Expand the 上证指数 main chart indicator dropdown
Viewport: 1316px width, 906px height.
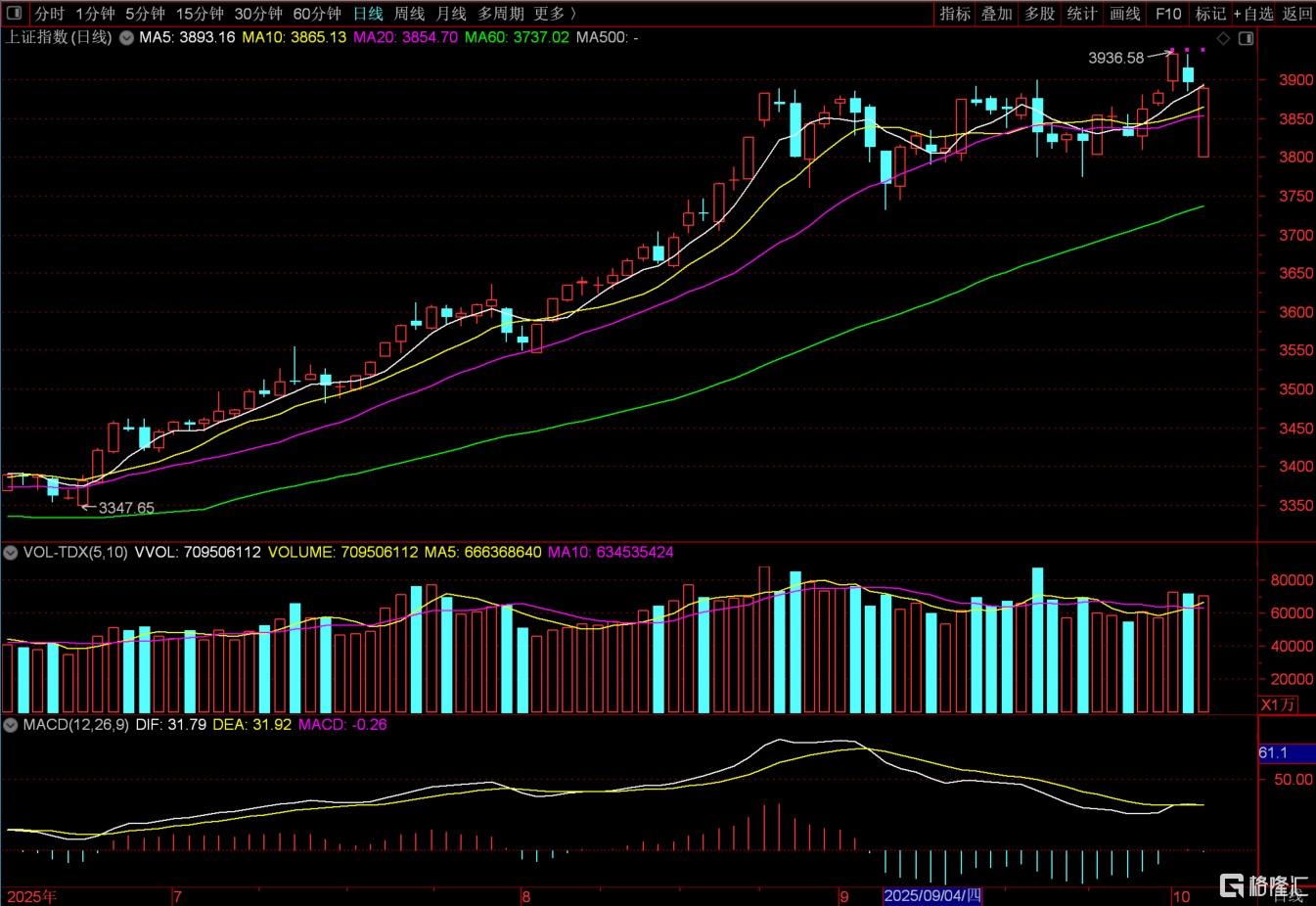pyautogui.click(x=127, y=38)
